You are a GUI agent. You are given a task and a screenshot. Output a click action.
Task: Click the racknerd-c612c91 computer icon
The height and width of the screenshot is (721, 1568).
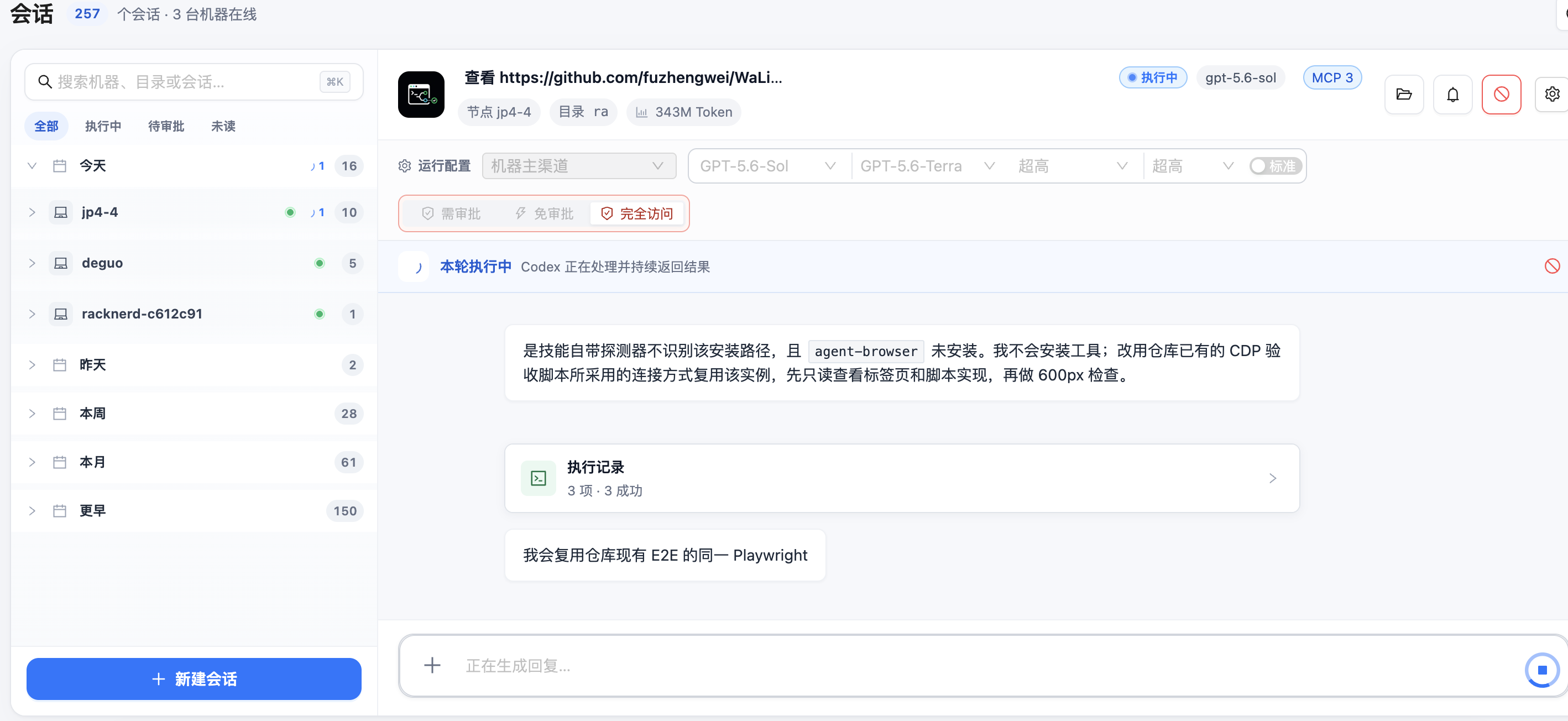(x=61, y=314)
